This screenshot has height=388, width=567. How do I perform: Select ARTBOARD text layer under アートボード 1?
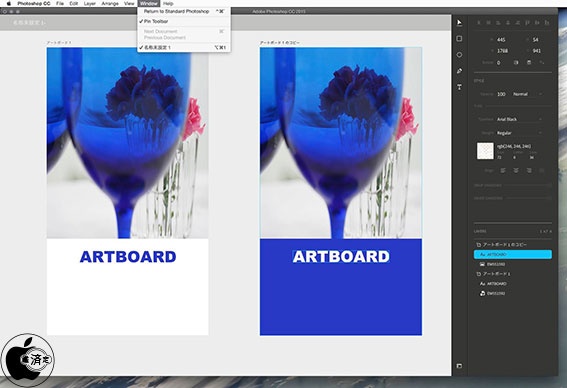pyautogui.click(x=513, y=284)
